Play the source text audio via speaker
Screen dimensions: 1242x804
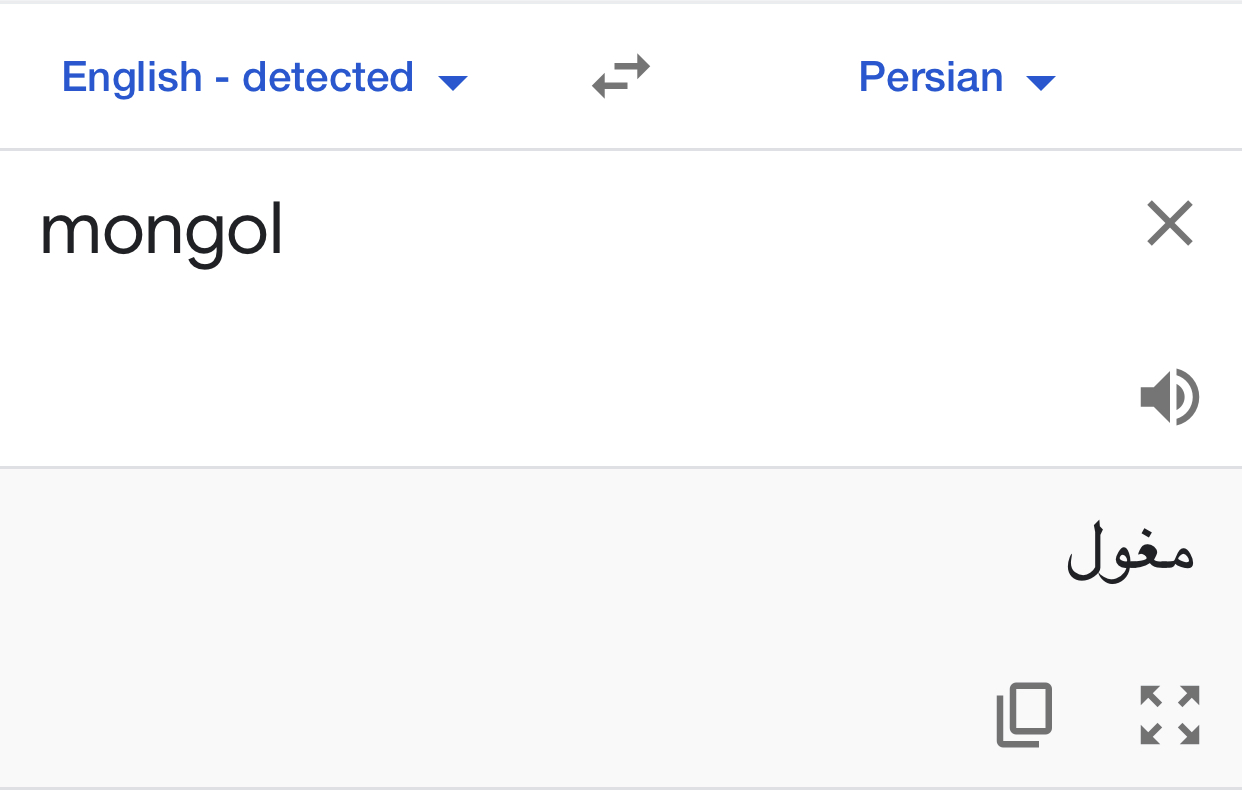pos(1169,397)
